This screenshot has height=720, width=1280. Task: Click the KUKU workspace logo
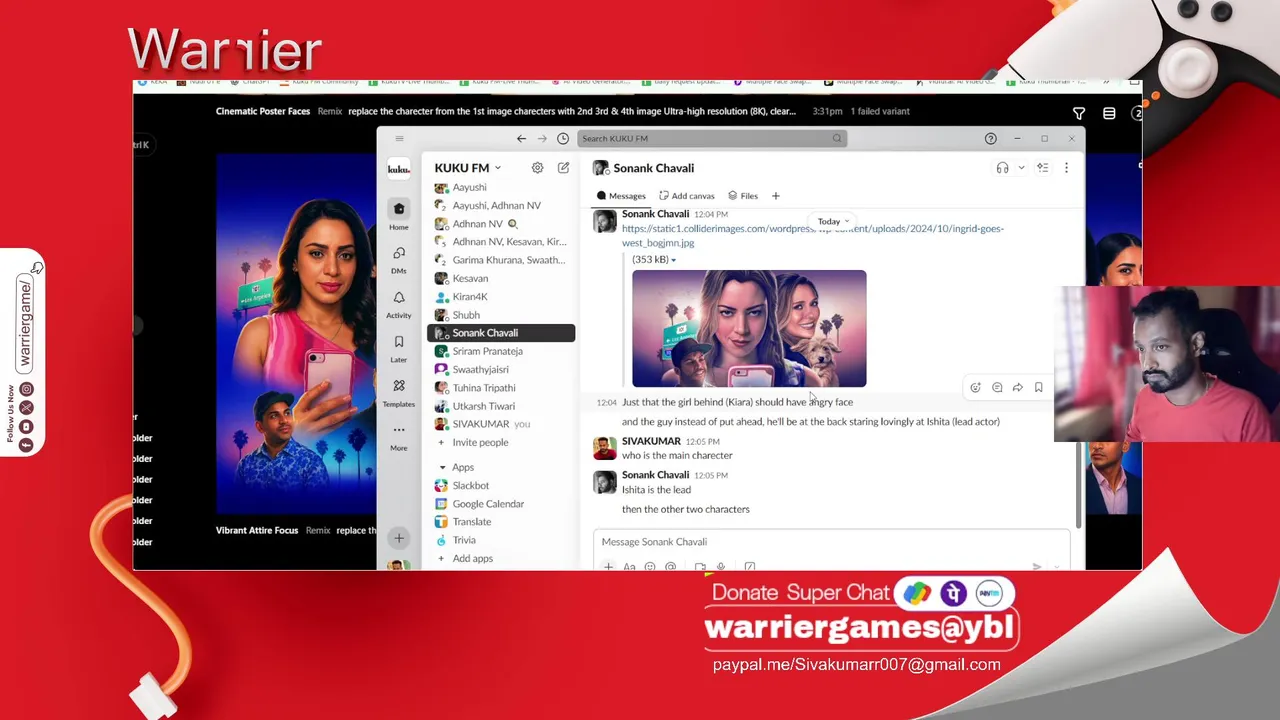point(398,169)
